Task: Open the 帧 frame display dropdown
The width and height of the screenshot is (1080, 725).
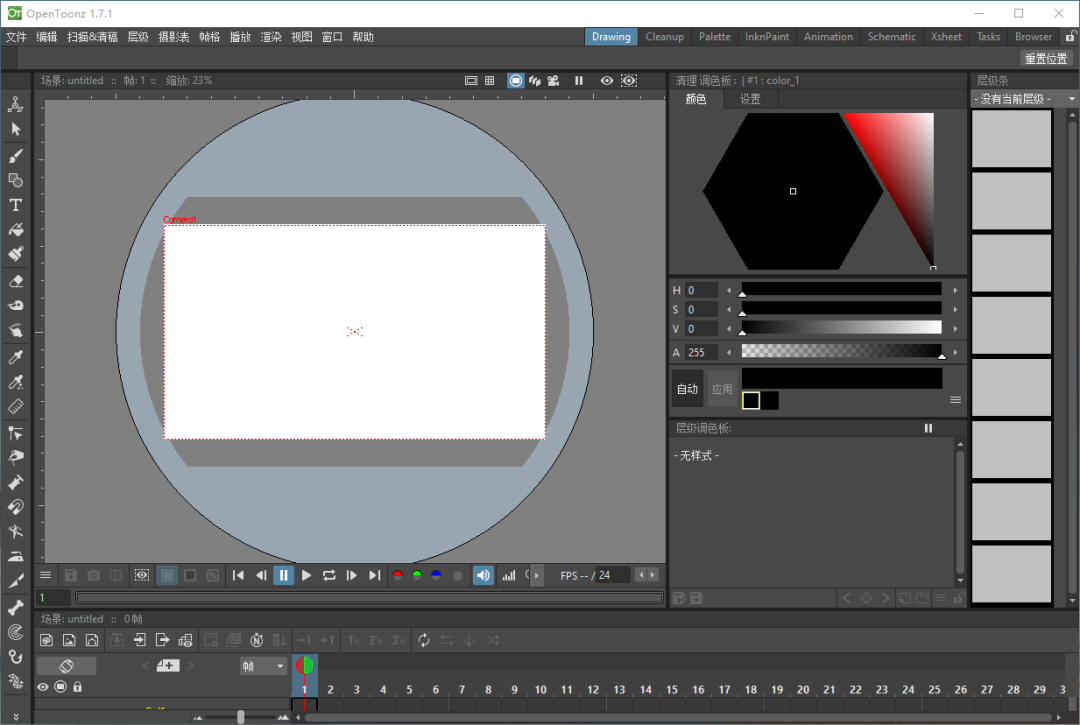Action: [x=263, y=666]
